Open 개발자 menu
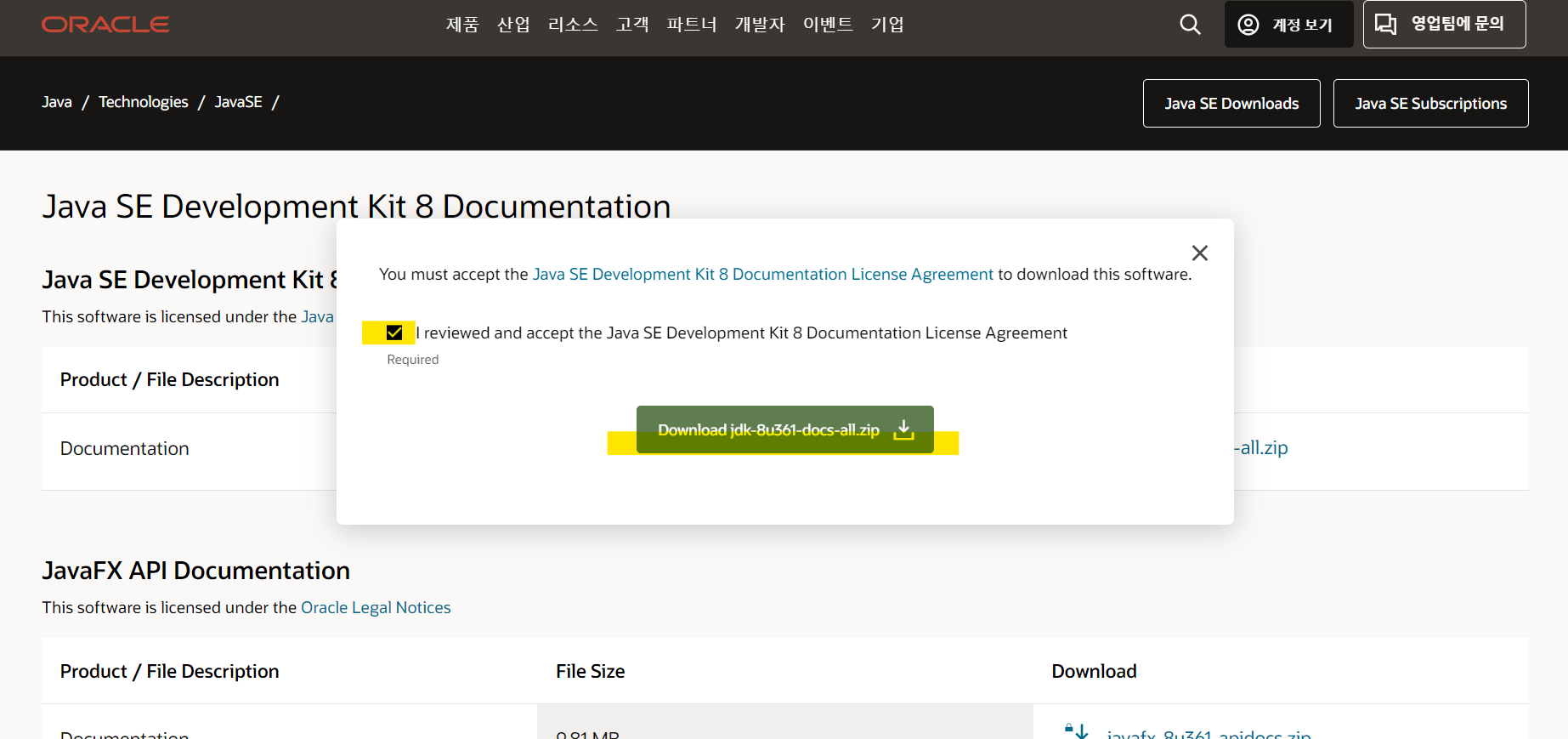This screenshot has width=1568, height=739. [x=760, y=25]
